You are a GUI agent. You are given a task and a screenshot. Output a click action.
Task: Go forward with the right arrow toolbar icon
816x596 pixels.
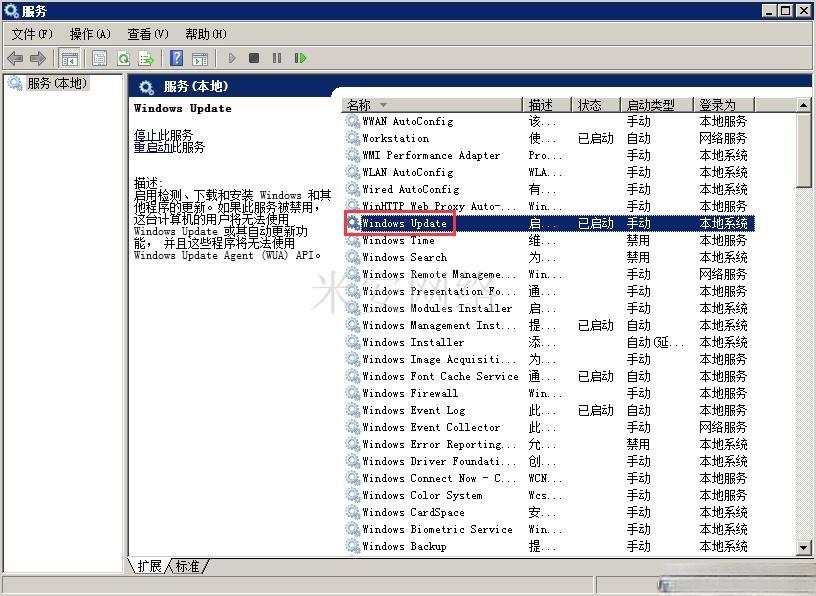[x=37, y=58]
